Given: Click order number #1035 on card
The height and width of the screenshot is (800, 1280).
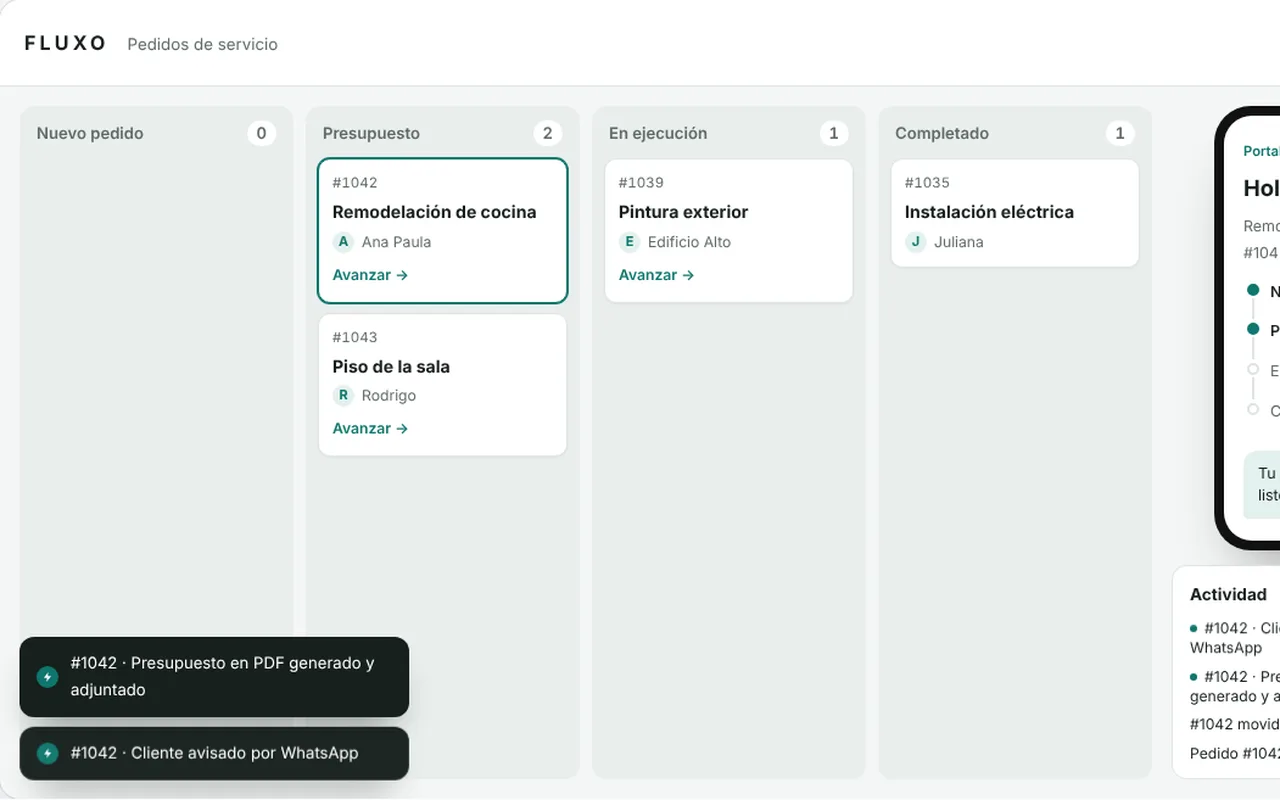Looking at the screenshot, I should tap(927, 183).
